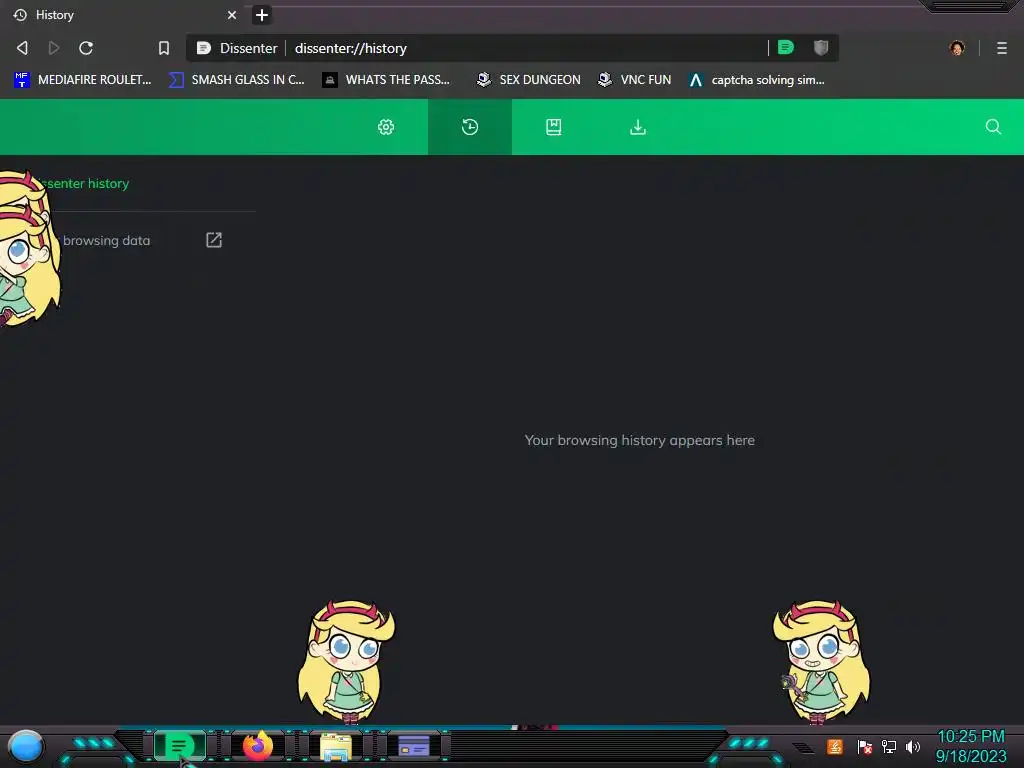Select the History browser tab
Viewport: 1024px width, 768px height.
(124, 15)
